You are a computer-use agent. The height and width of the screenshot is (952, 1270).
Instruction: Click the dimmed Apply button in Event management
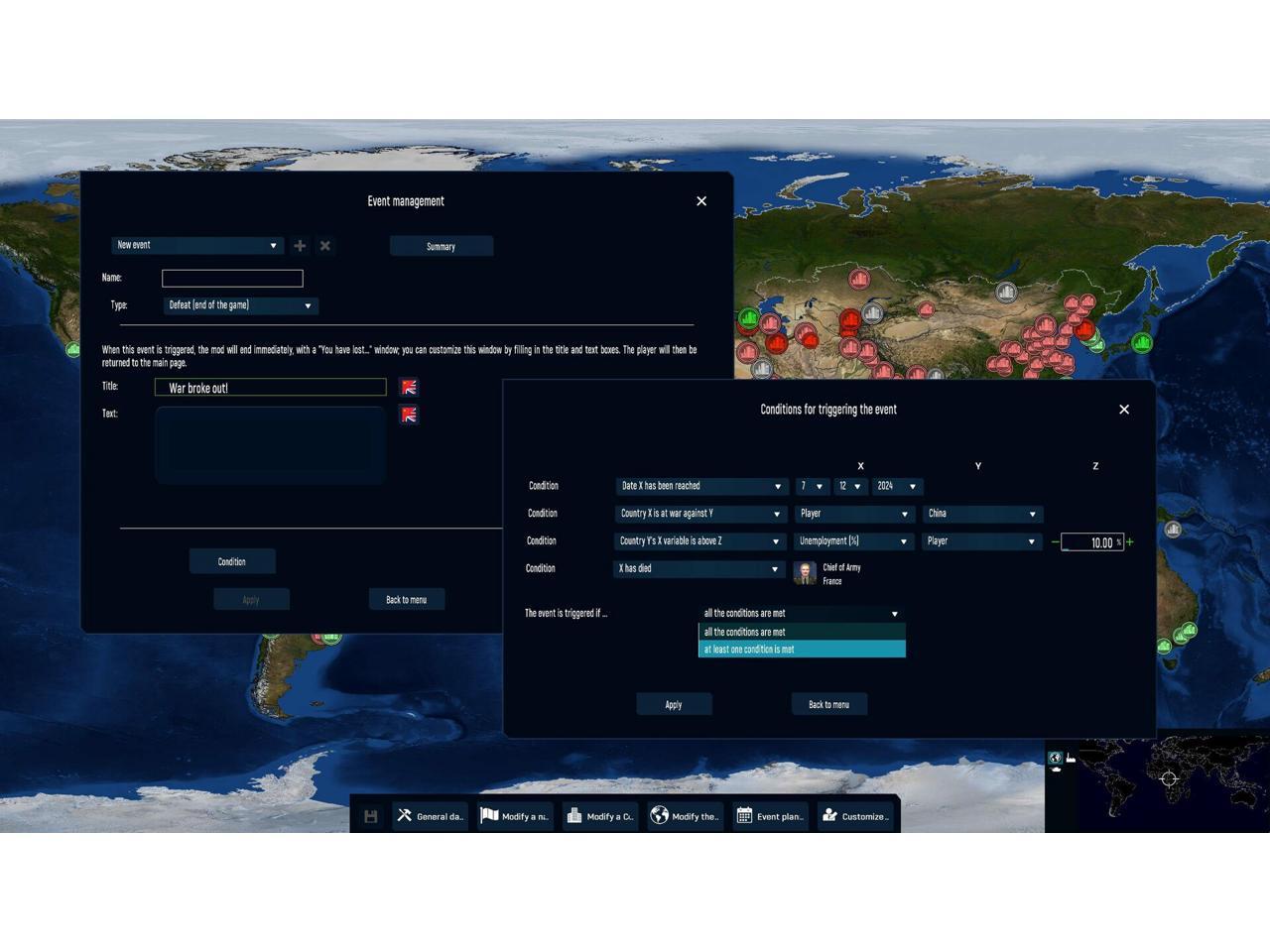251,599
